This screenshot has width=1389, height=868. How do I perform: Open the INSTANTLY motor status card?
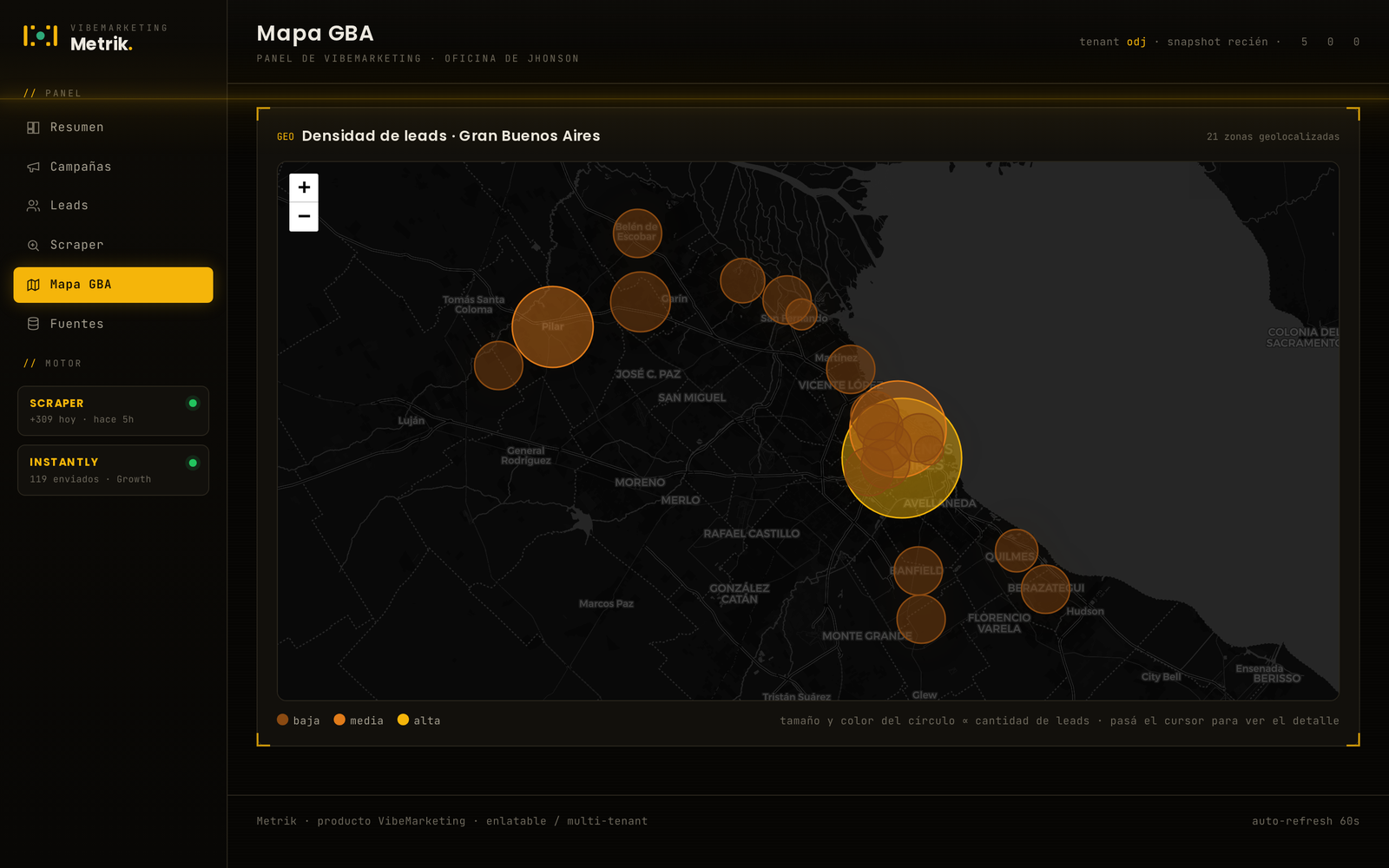point(113,470)
